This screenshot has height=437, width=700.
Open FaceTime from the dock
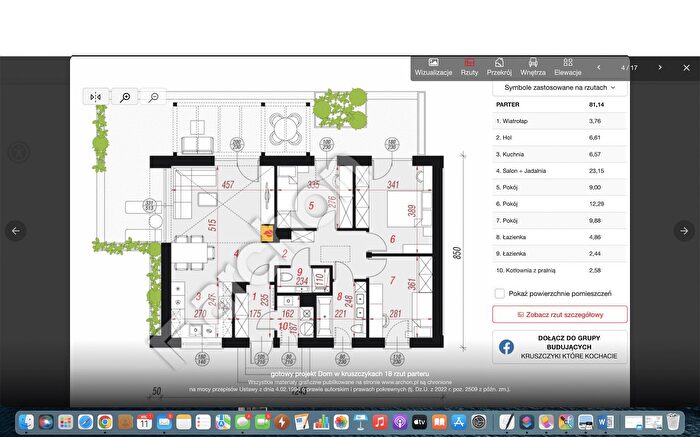click(x=262, y=421)
